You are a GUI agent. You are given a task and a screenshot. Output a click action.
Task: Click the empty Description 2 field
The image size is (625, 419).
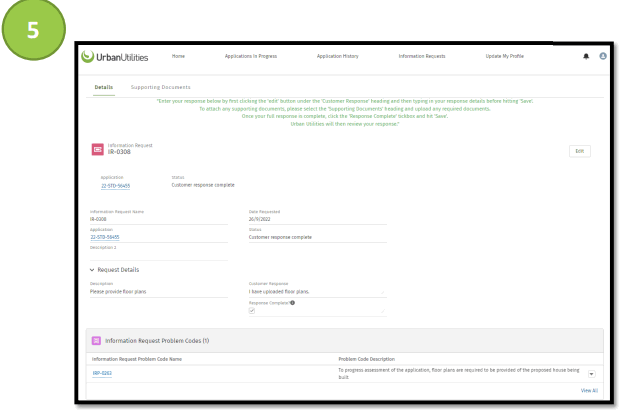click(x=159, y=256)
